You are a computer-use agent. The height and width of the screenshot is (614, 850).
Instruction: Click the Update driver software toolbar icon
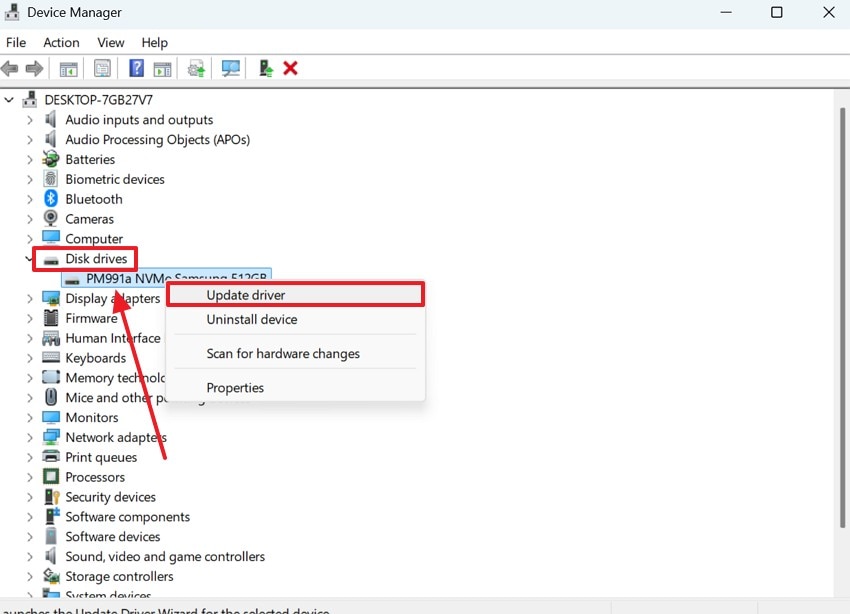196,69
